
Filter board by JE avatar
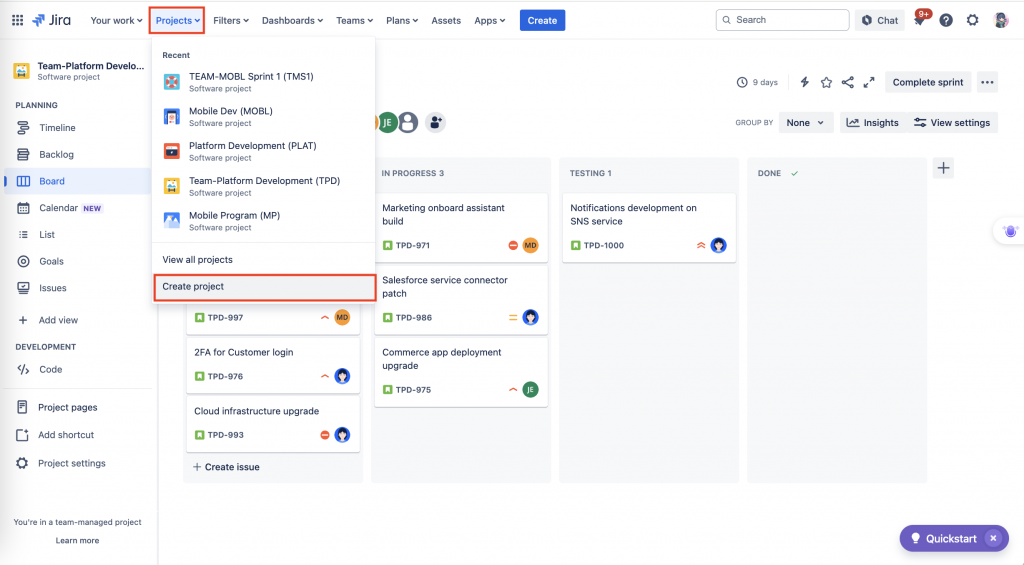[387, 122]
